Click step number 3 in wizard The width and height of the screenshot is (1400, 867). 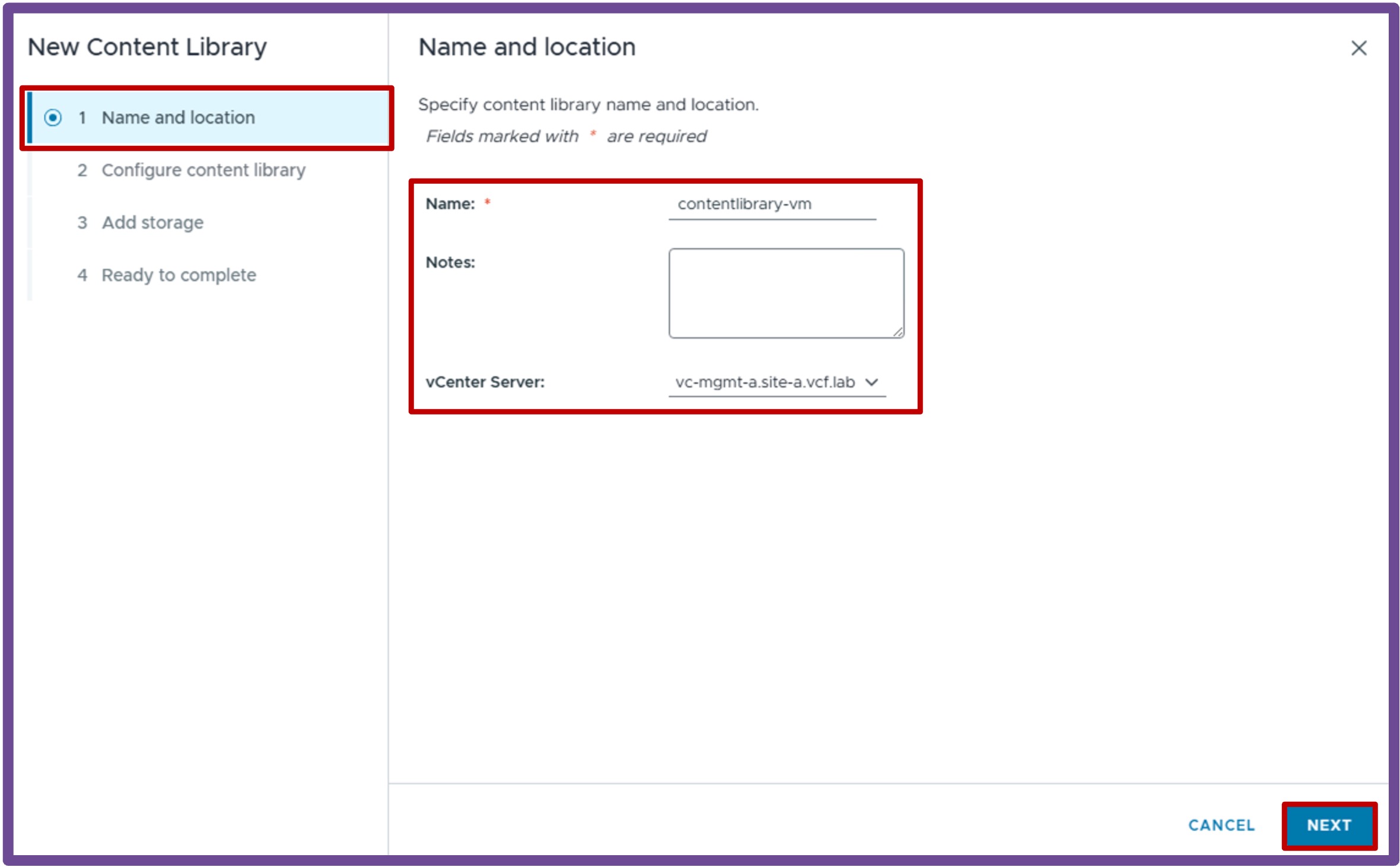(82, 223)
